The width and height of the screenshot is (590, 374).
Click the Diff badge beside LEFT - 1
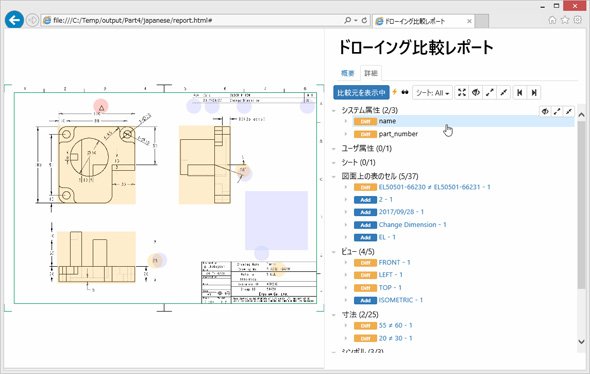point(365,275)
